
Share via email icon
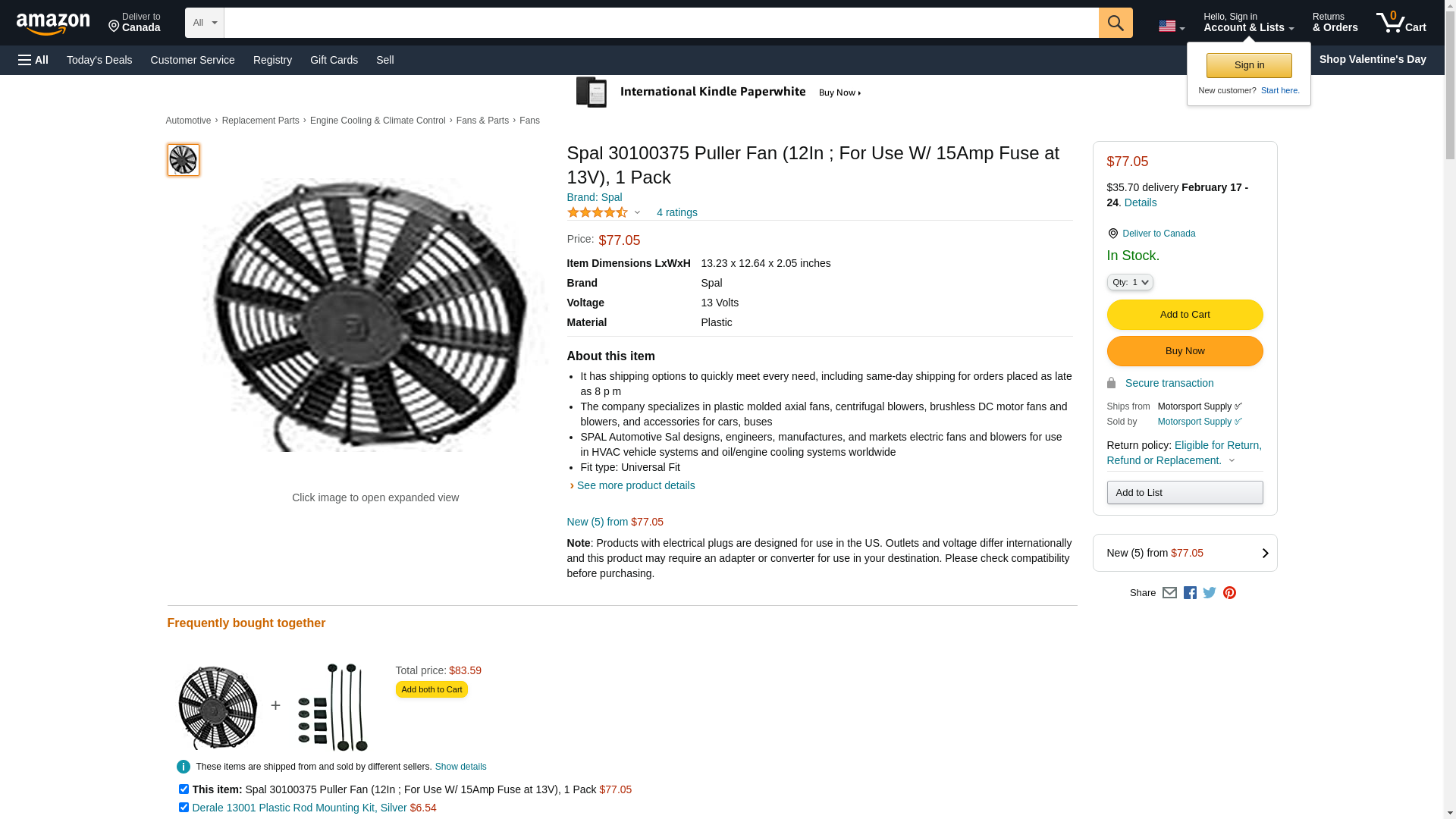click(x=1169, y=593)
